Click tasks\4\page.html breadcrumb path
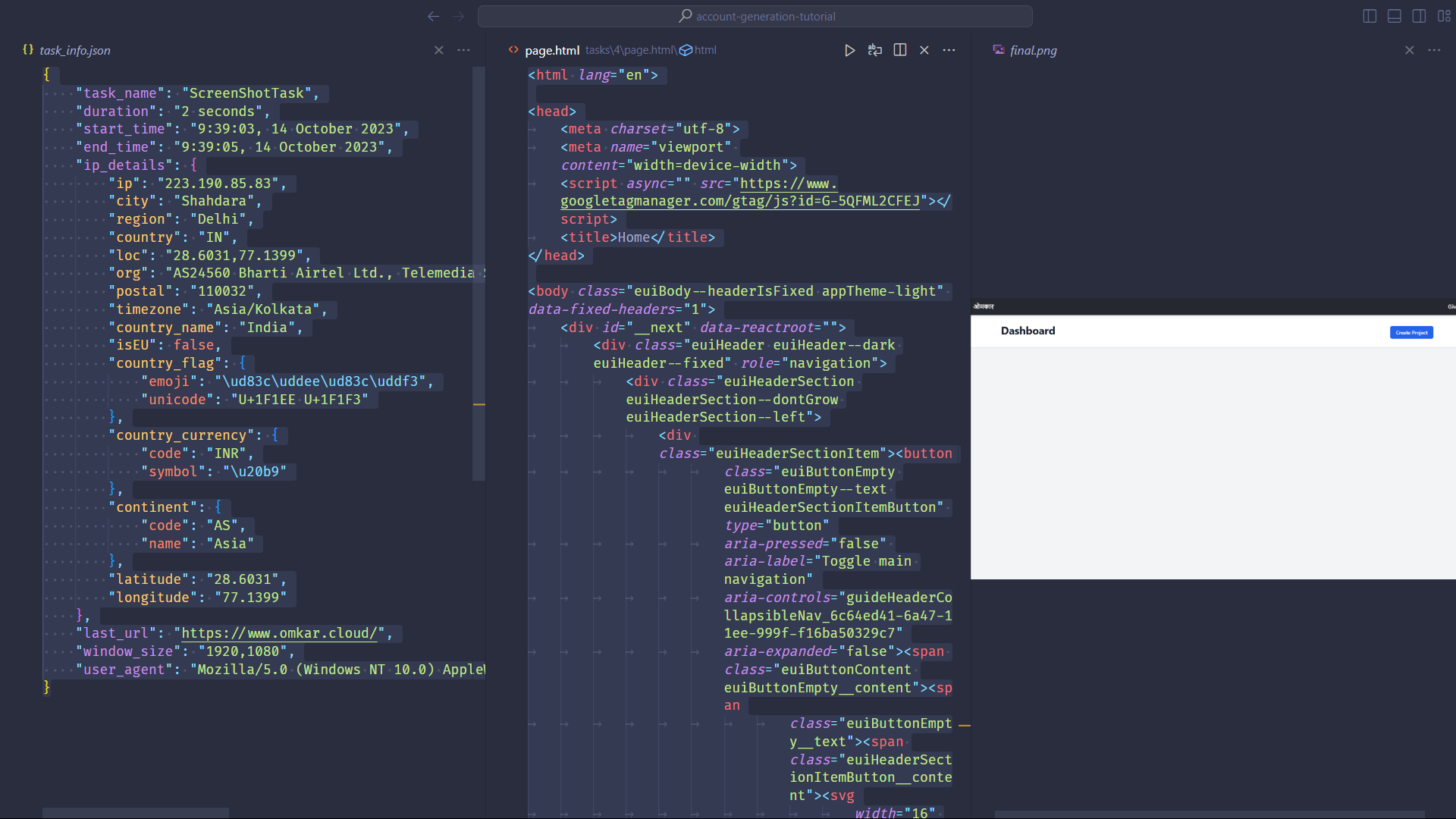 pyautogui.click(x=629, y=50)
